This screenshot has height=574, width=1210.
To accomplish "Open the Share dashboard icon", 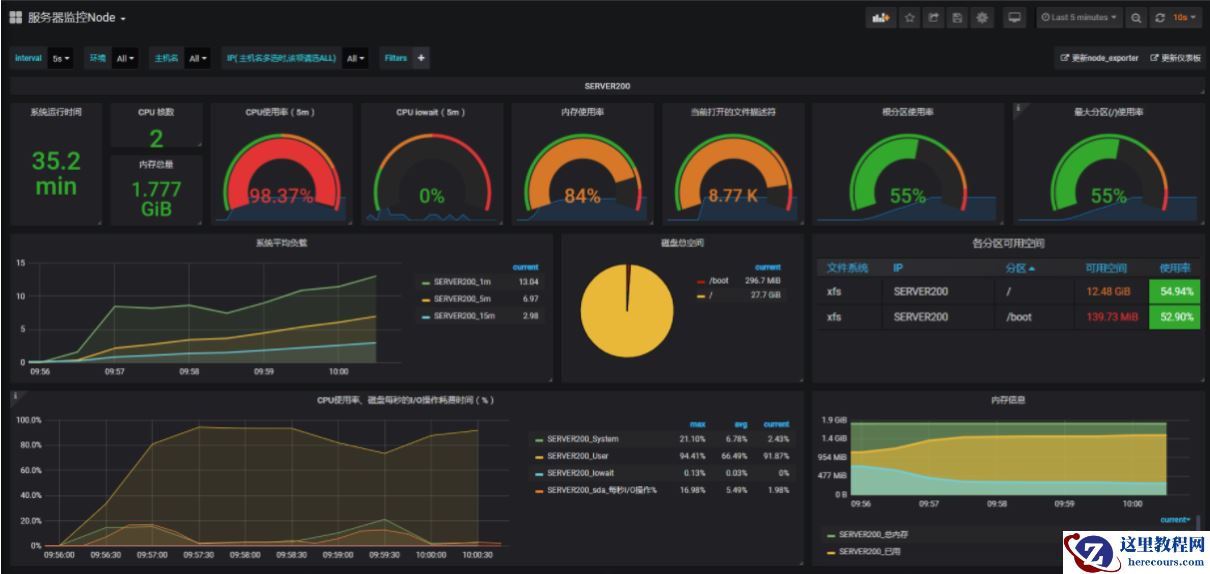I will click(934, 18).
